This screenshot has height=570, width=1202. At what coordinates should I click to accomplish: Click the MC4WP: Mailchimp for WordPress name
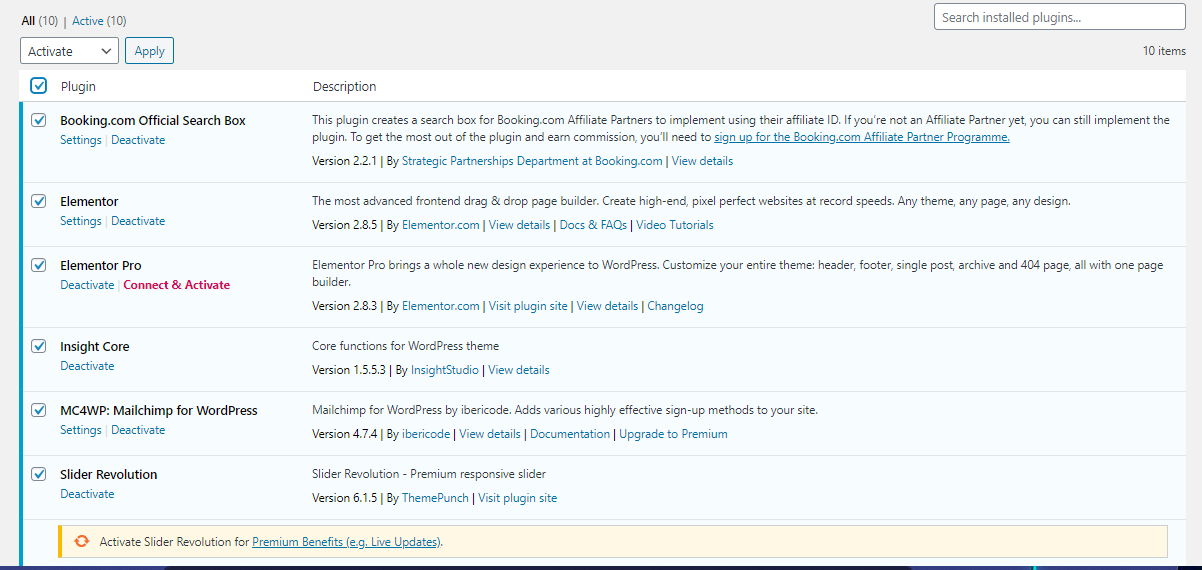[159, 410]
